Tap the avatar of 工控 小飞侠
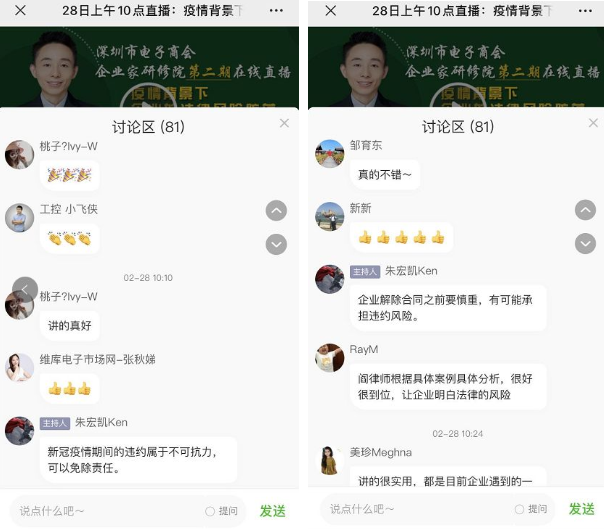 (x=19, y=218)
